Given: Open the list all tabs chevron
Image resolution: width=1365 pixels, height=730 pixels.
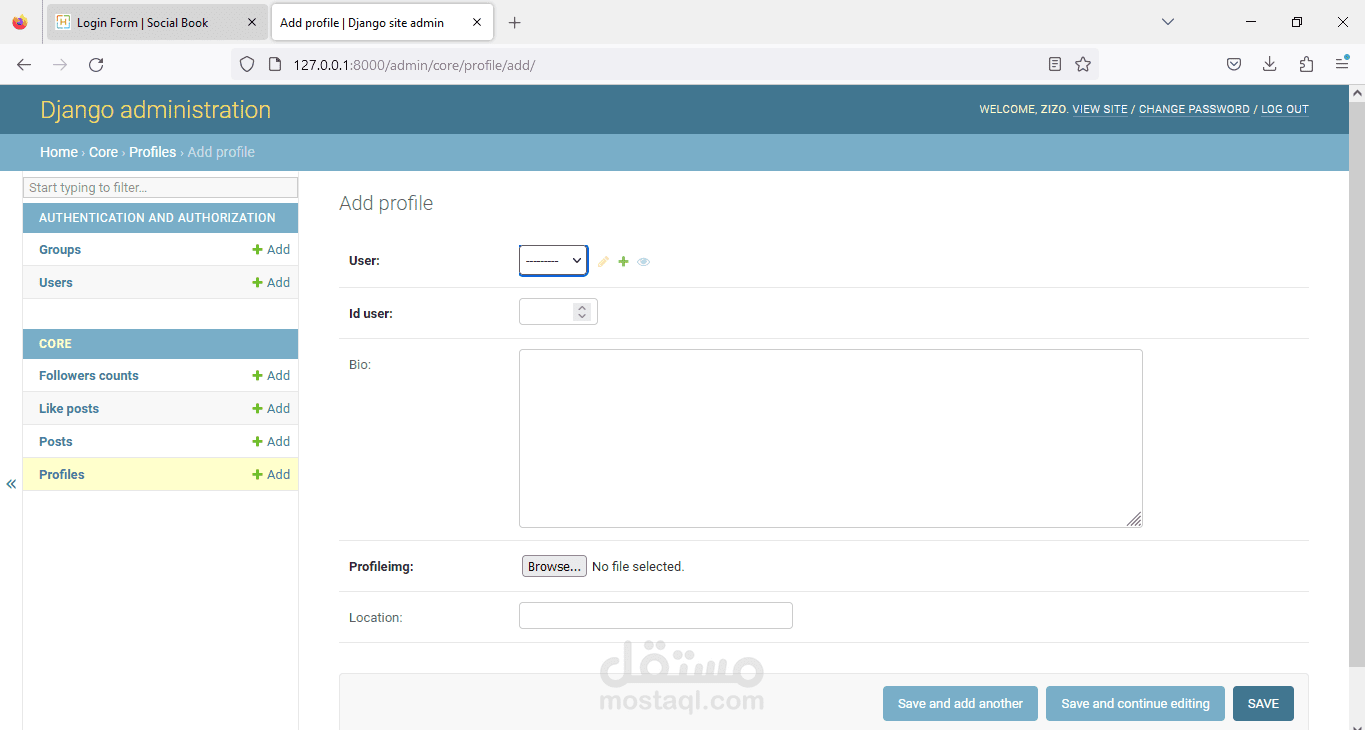Looking at the screenshot, I should click(x=1168, y=22).
